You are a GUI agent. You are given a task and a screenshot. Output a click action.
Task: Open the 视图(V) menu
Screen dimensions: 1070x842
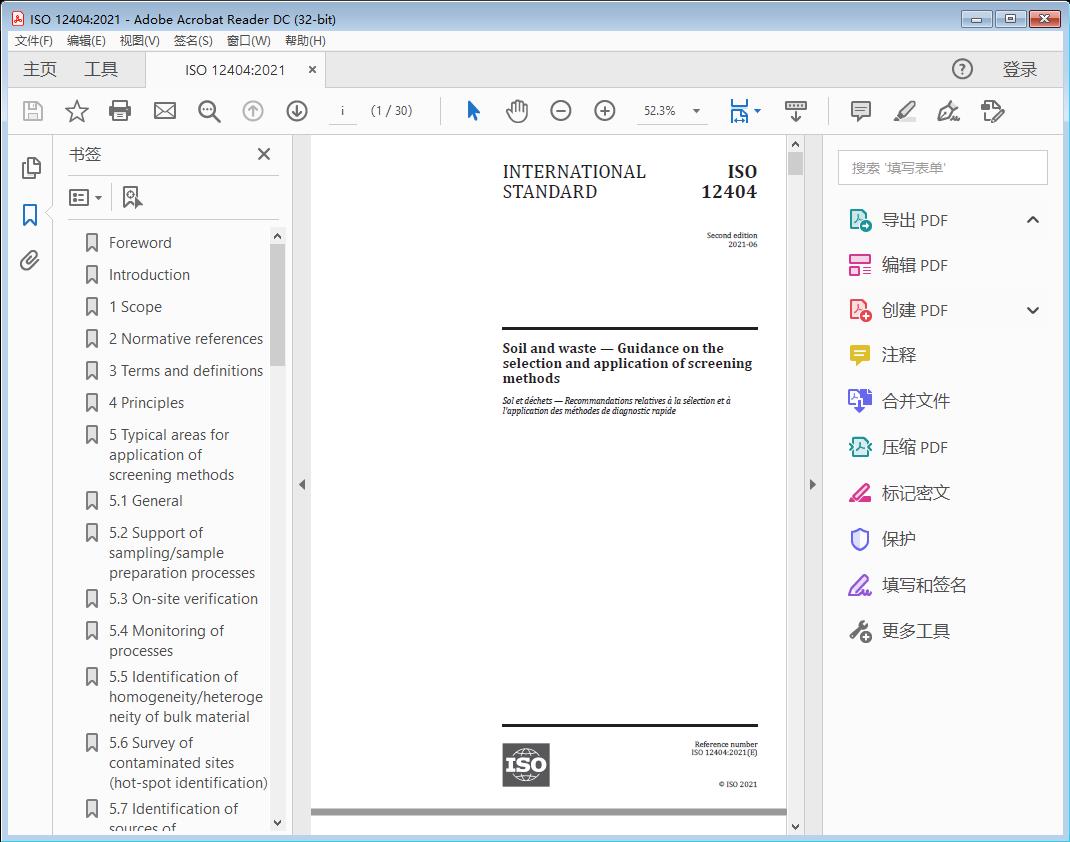point(139,40)
